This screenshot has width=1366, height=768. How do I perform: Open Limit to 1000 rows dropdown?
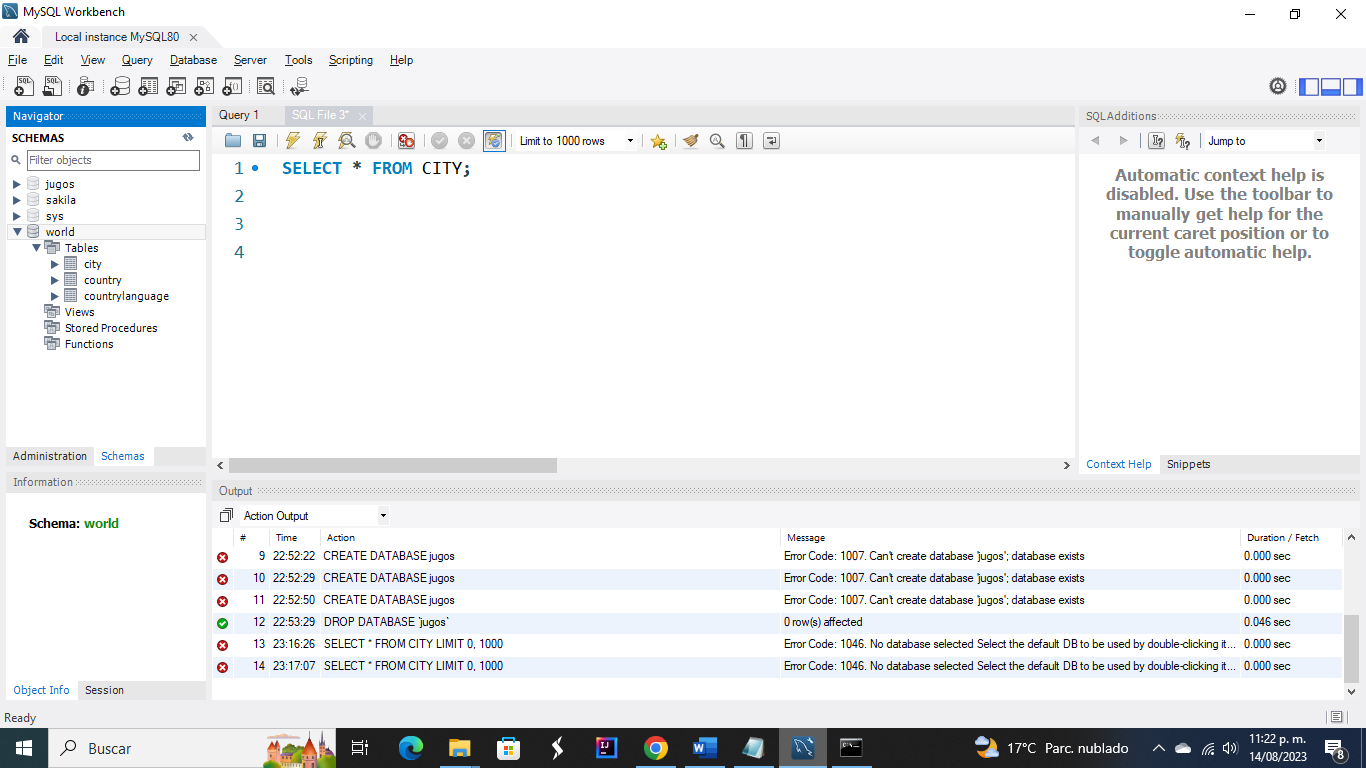630,141
